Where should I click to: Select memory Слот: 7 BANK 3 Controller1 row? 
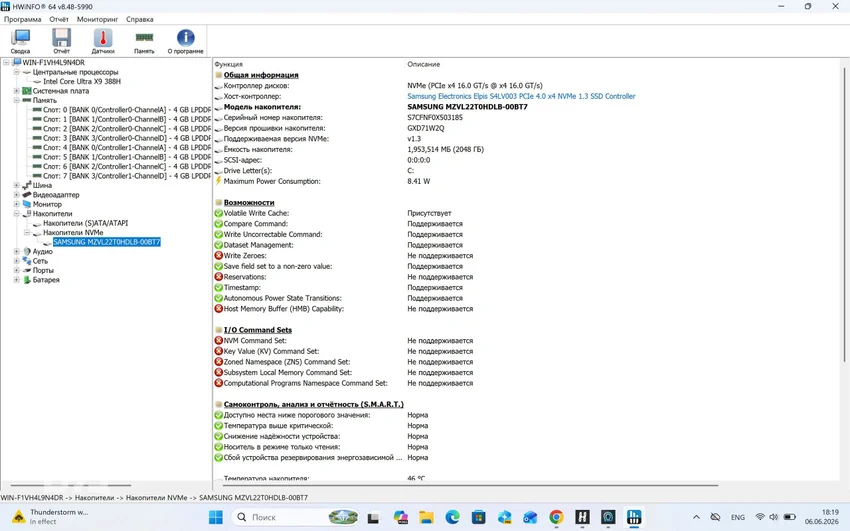pos(126,176)
